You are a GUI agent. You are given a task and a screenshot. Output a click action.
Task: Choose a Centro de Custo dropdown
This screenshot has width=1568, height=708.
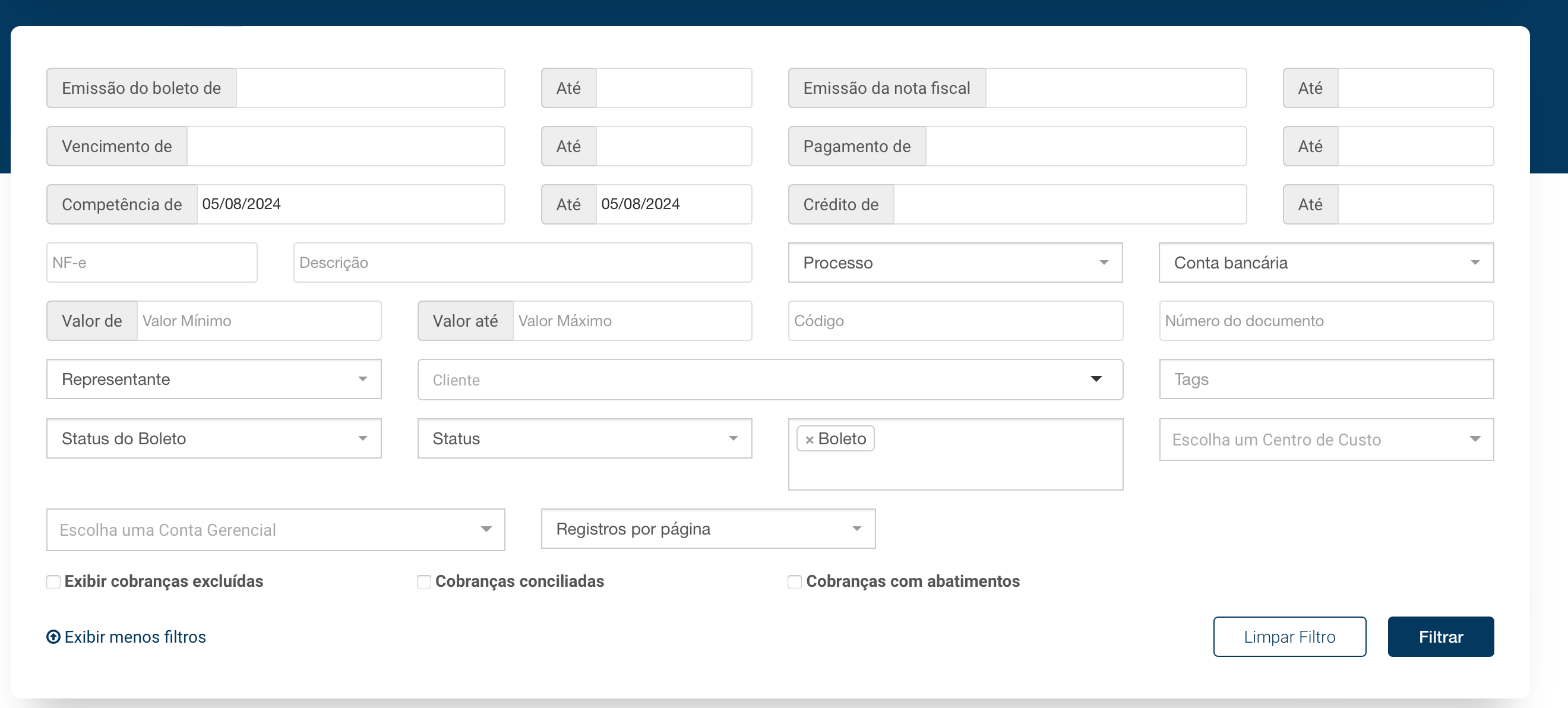[1326, 439]
